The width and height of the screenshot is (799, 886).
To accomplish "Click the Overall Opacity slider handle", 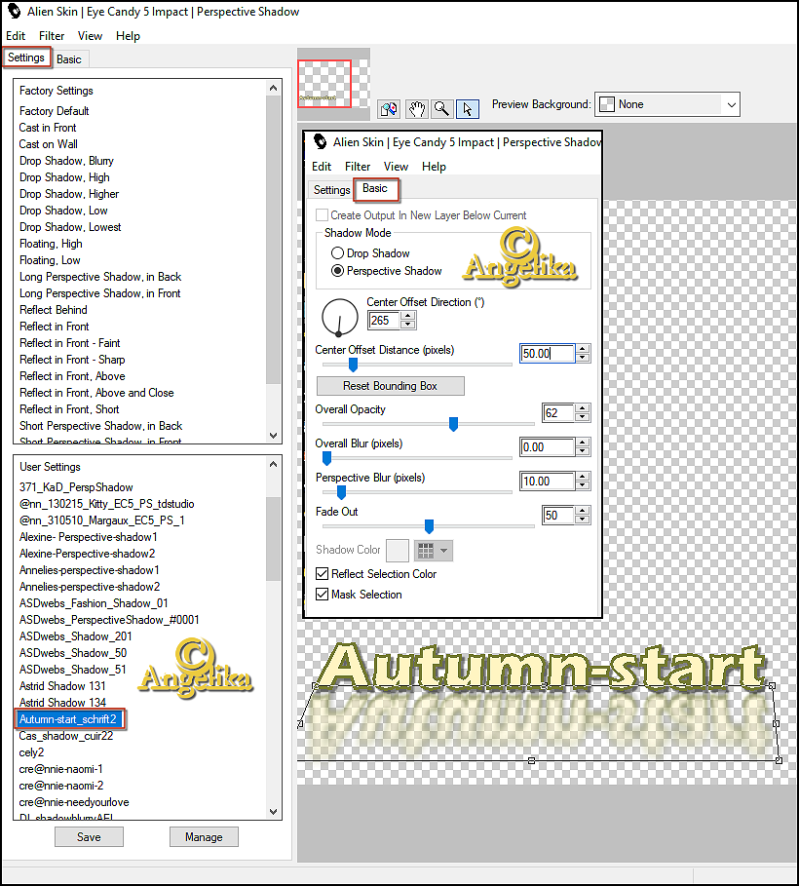I will point(453,424).
